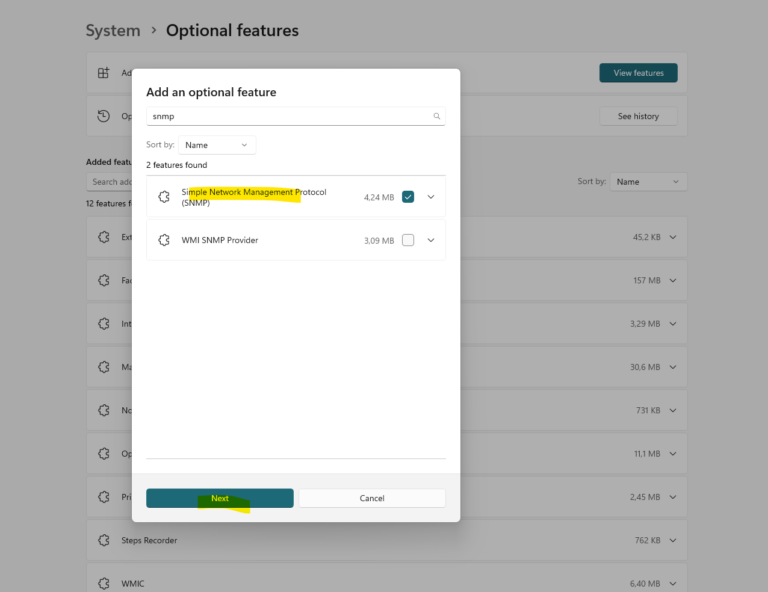
Task: Click the Next button
Action: 220,498
